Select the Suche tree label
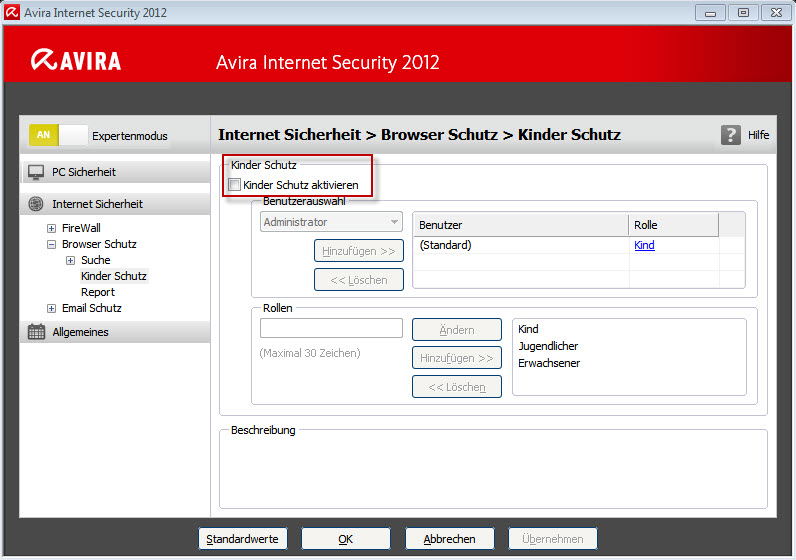The height and width of the screenshot is (560, 796). point(95,260)
